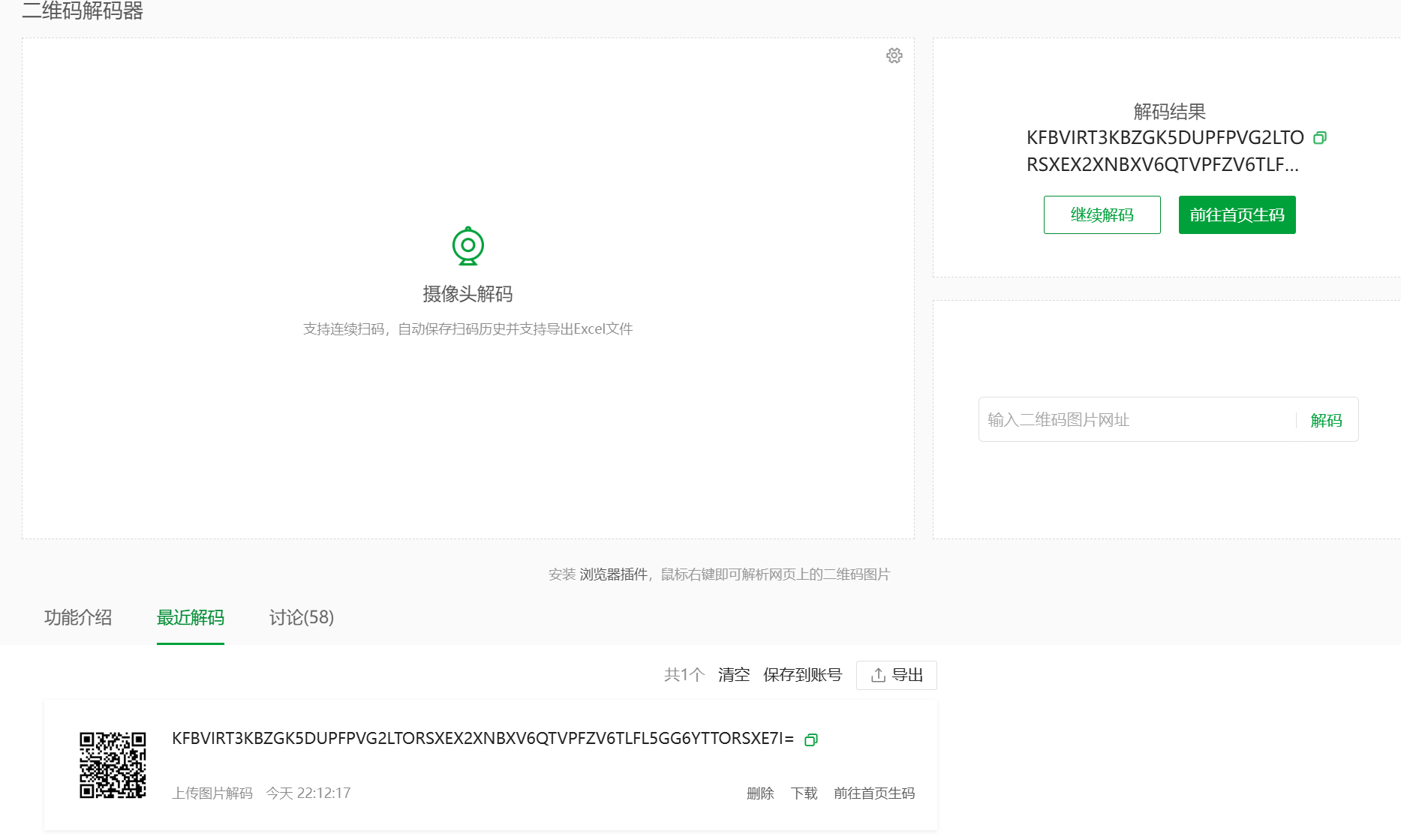This screenshot has height=840, width=1401.
Task: Open the 浏览器插件 link
Action: [613, 574]
